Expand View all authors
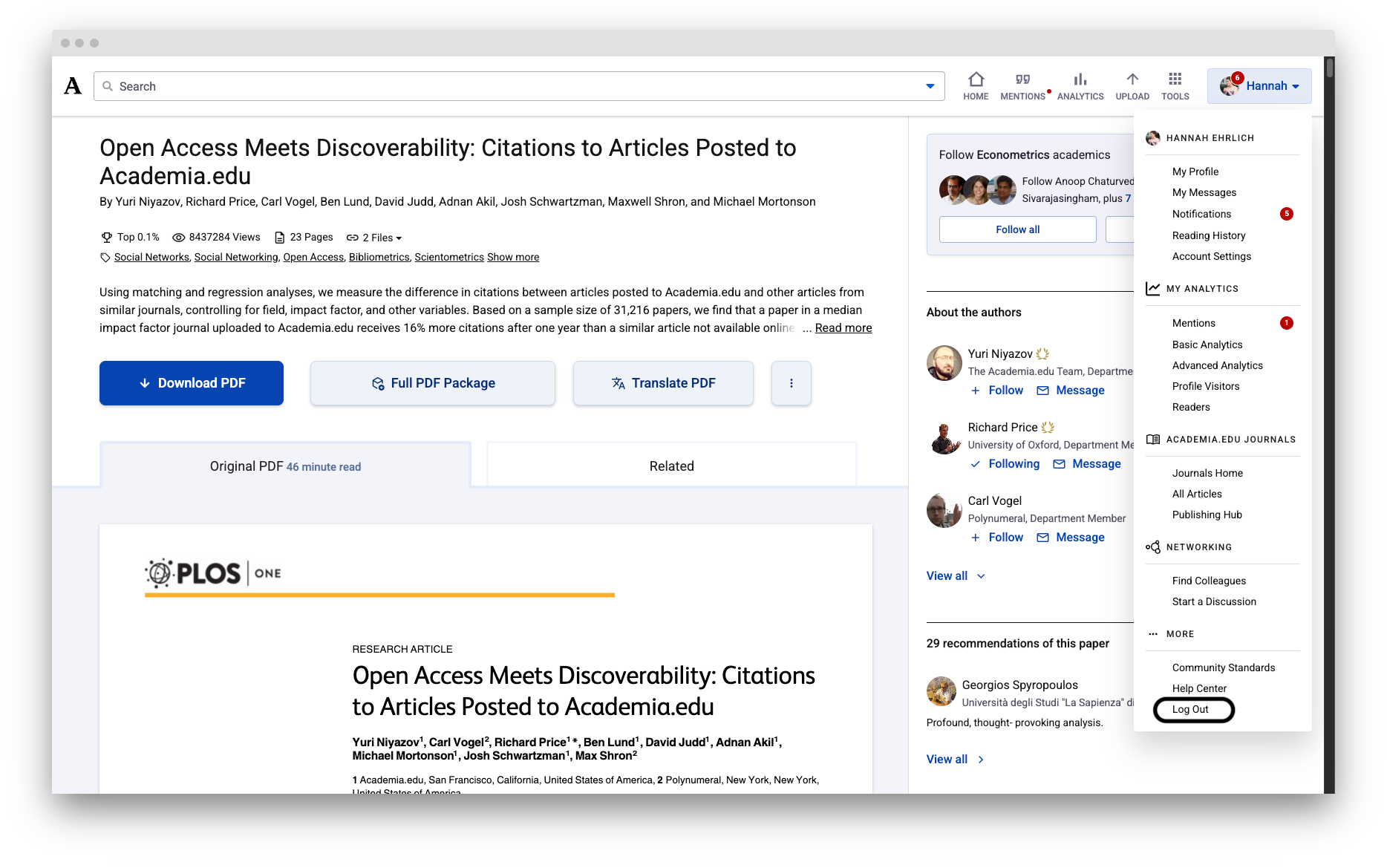Screen dimensions: 1387x868 click(956, 576)
